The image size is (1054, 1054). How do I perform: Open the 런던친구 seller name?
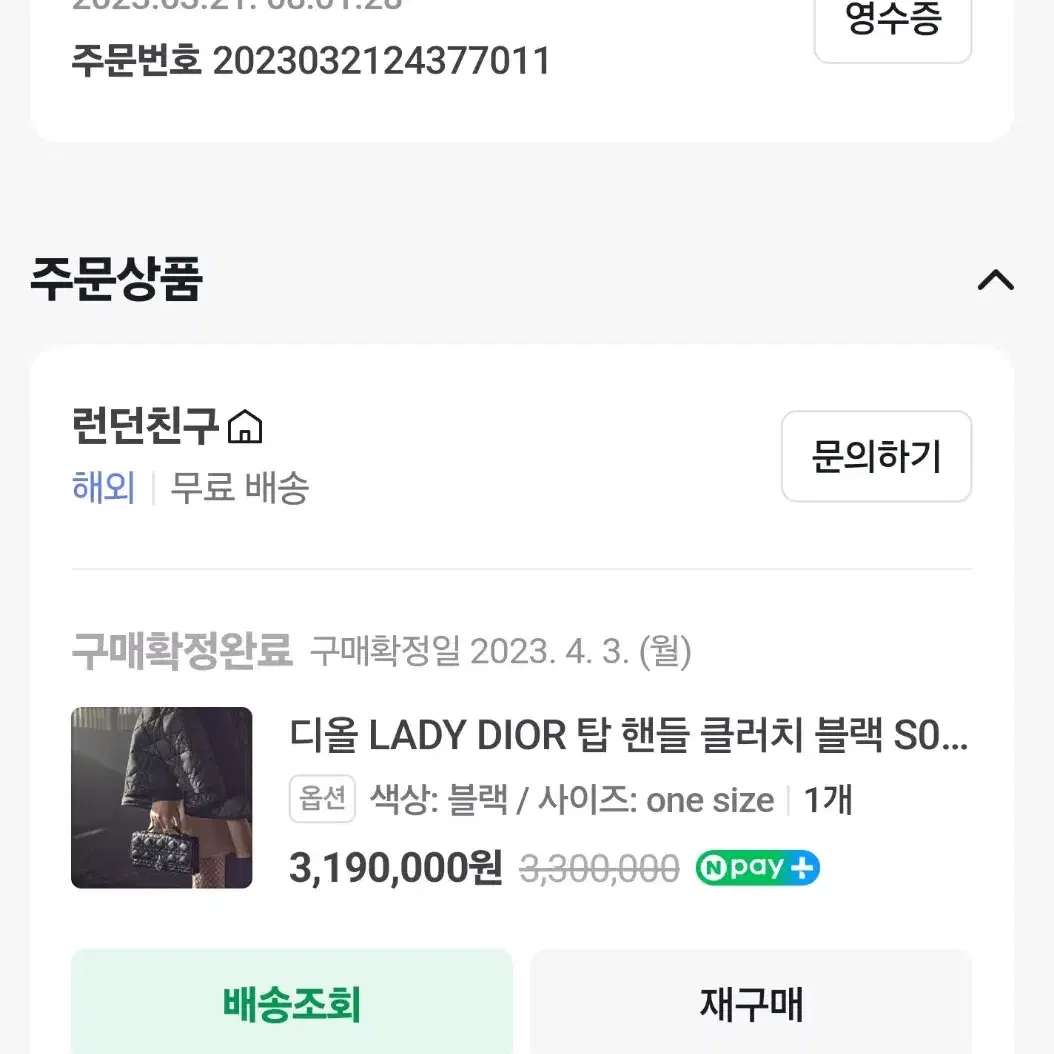point(145,425)
